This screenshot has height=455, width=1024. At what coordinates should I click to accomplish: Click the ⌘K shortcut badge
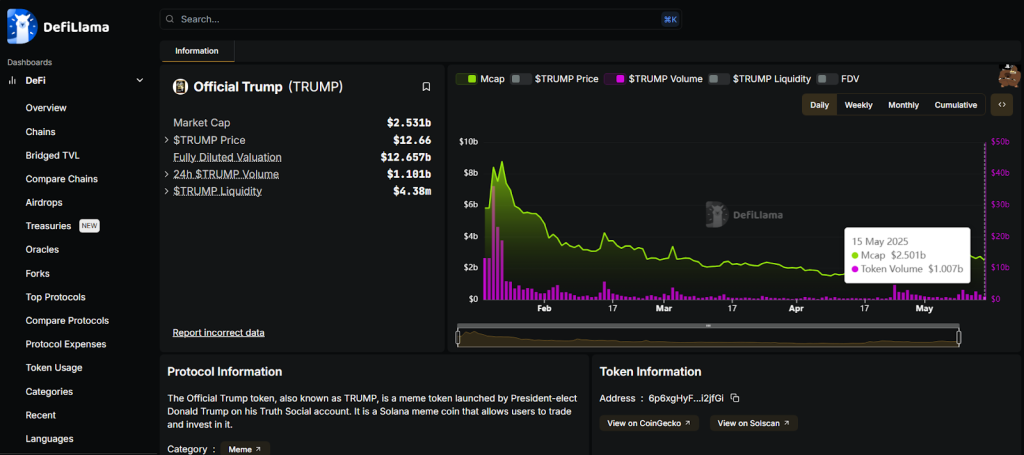point(670,20)
